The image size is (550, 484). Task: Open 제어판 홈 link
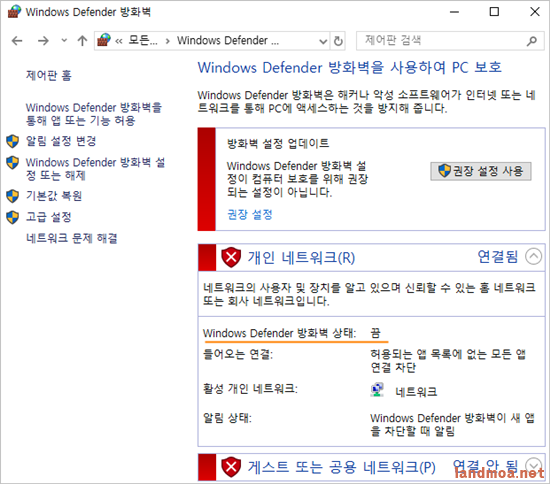click(49, 75)
